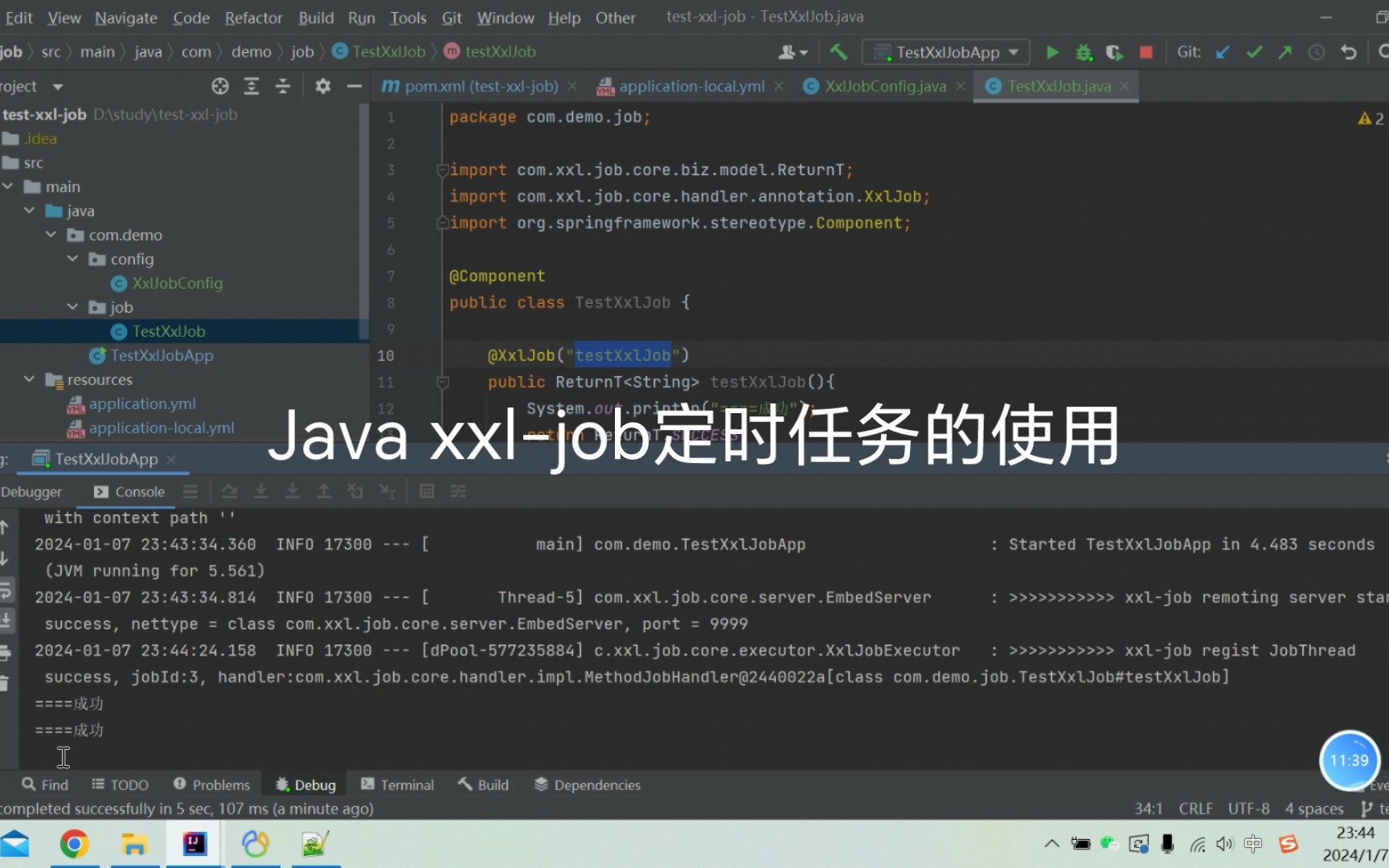
Task: Open the TODO tool window
Action: (x=120, y=784)
